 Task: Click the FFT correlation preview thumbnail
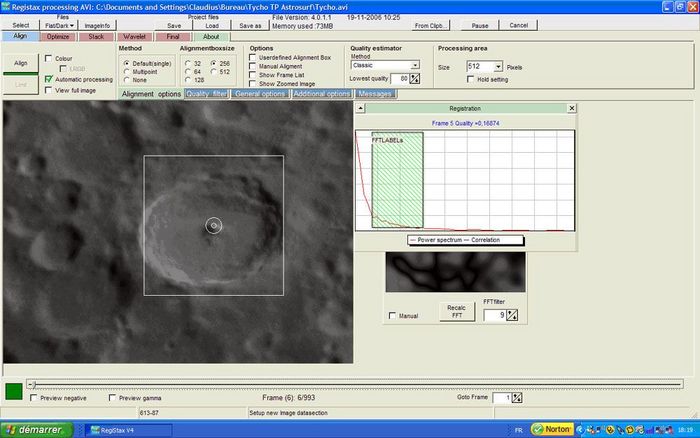pyautogui.click(x=455, y=272)
